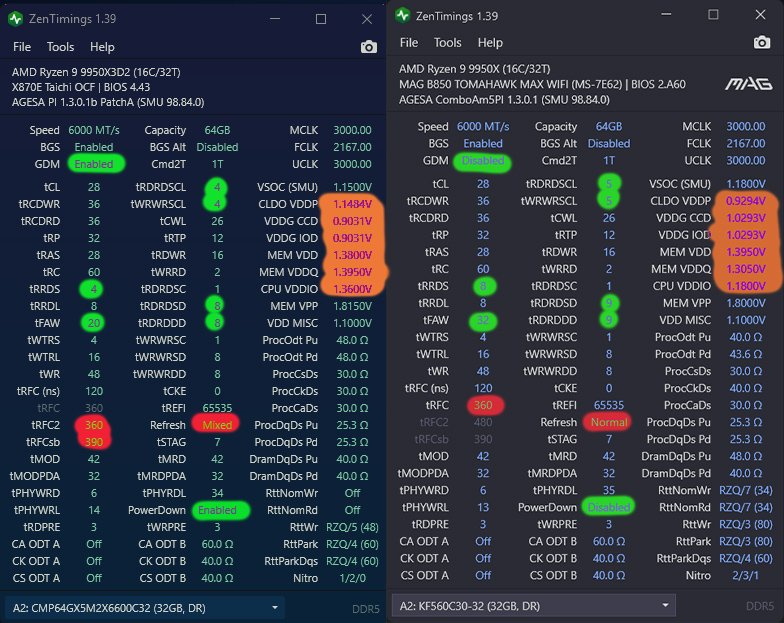Open Tools menu in left ZenTimings window

pos(60,47)
